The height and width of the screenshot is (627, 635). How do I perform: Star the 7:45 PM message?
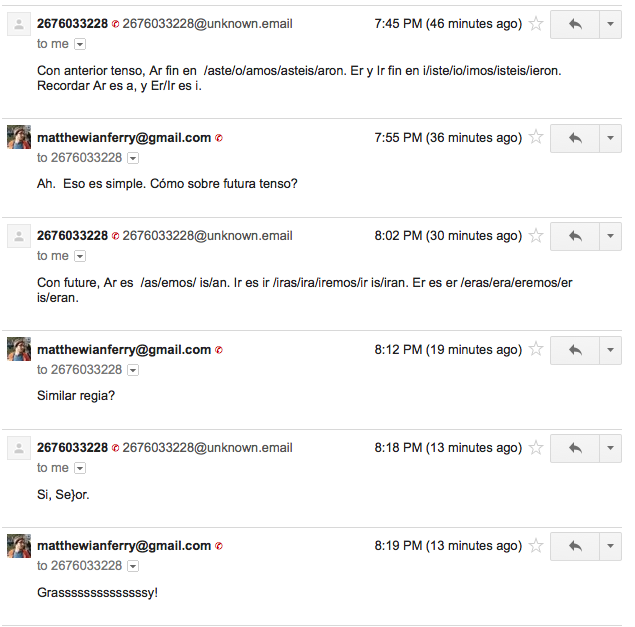(x=536, y=24)
